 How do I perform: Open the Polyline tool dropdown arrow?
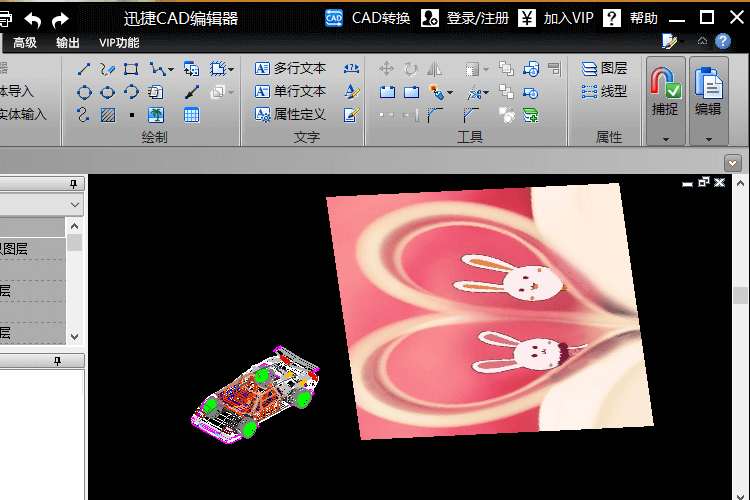click(171, 70)
